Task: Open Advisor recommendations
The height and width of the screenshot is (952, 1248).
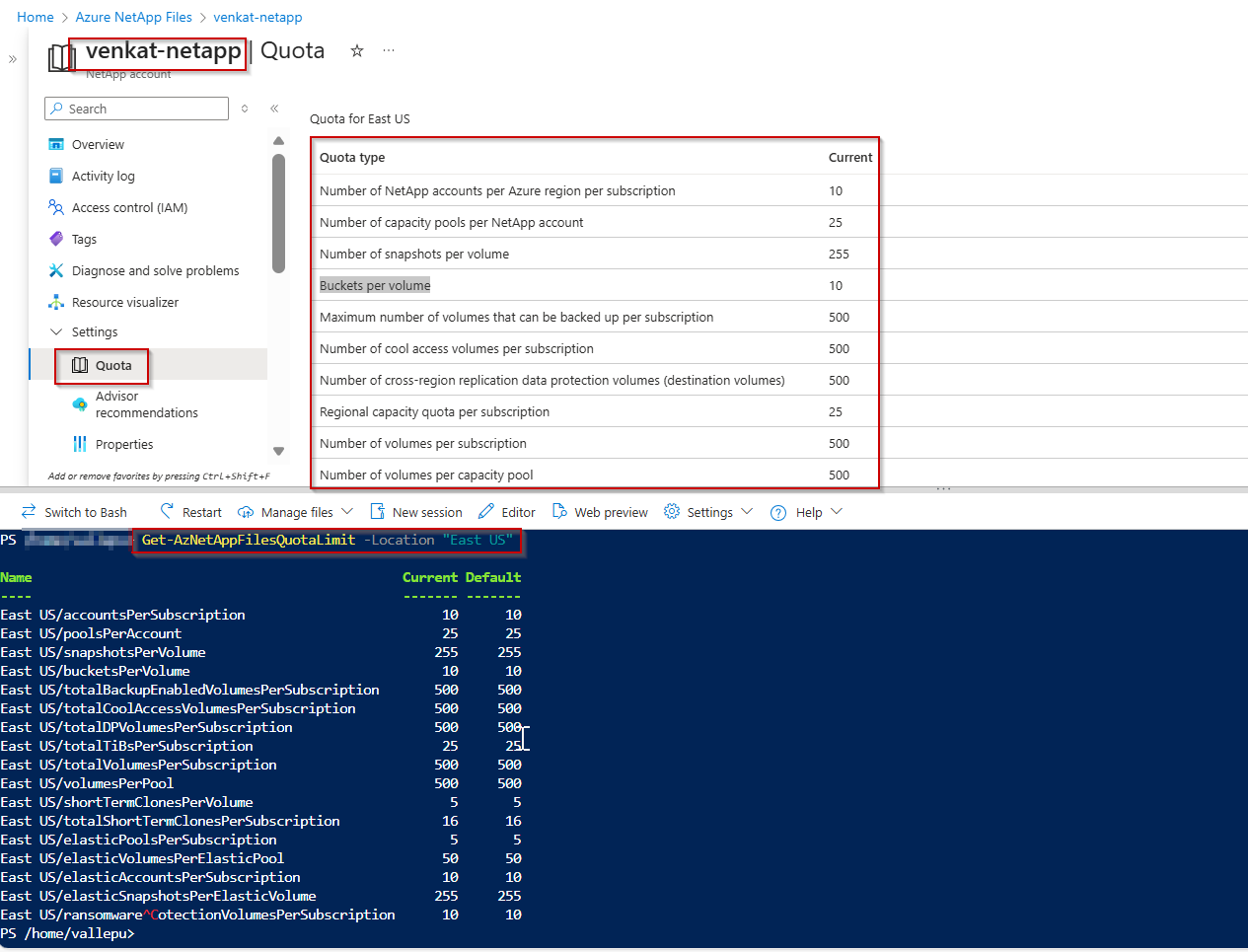Action: 146,404
